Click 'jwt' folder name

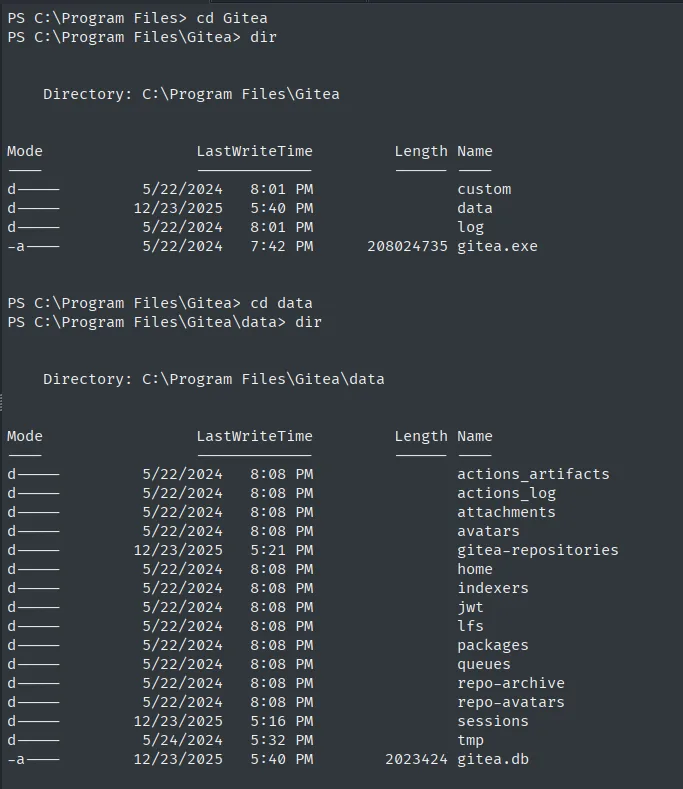point(470,607)
